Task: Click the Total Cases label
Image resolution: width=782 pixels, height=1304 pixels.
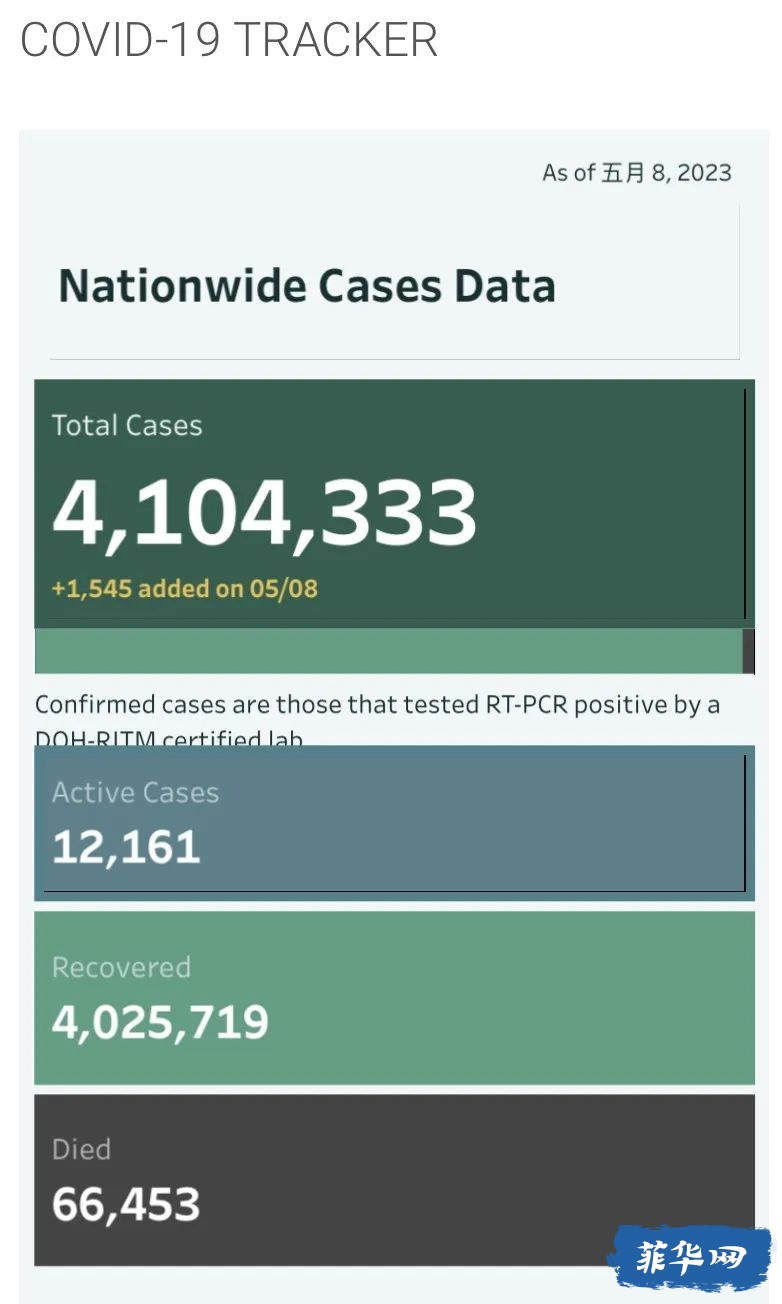Action: (x=127, y=426)
